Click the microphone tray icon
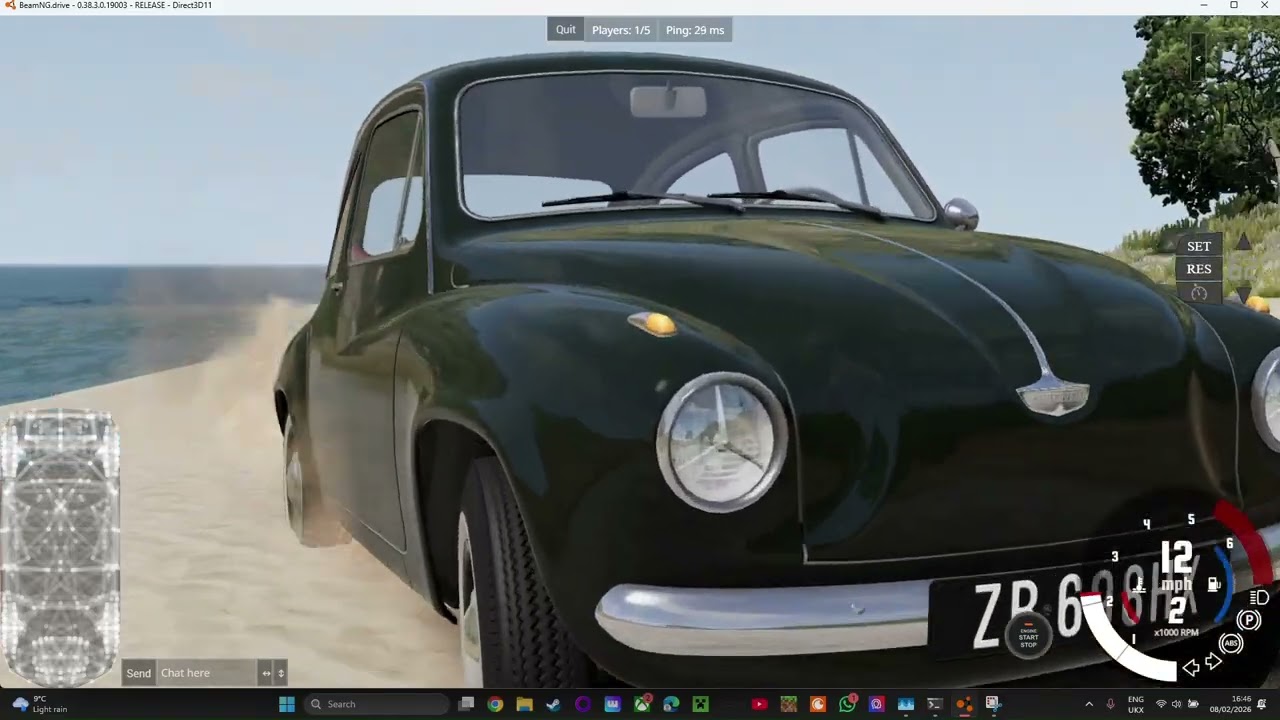Screen dimensions: 1280x720 click(x=1110, y=704)
